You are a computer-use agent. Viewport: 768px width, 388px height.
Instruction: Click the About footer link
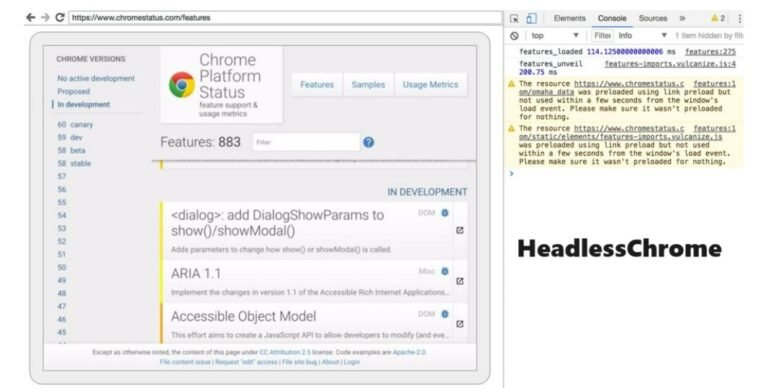click(x=331, y=362)
